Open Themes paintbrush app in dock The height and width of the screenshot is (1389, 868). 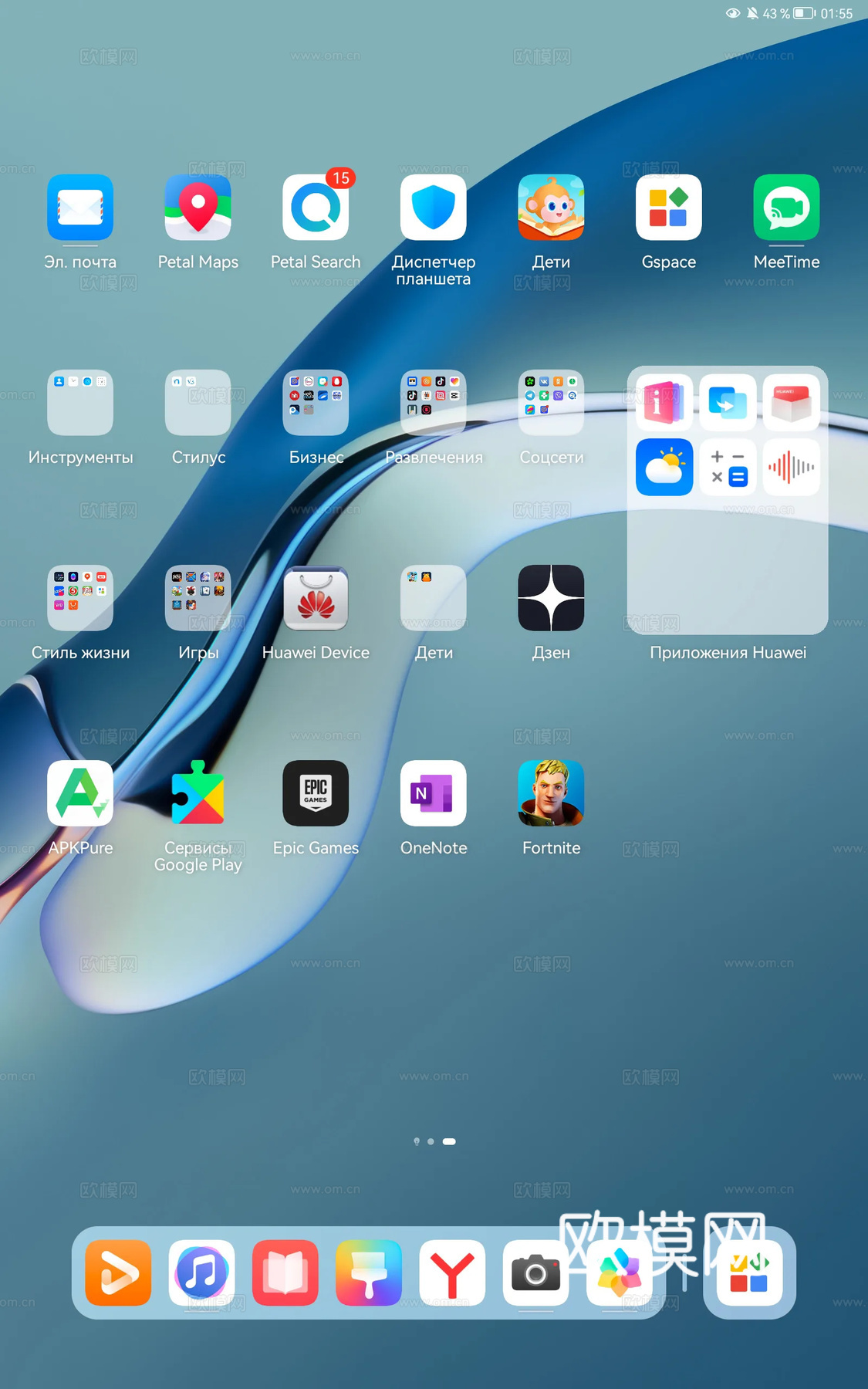coord(369,1273)
